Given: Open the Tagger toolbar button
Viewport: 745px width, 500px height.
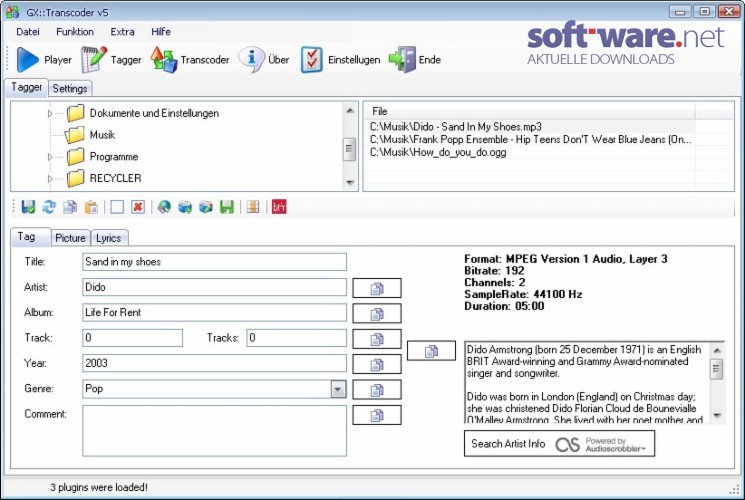Looking at the screenshot, I should tap(111, 60).
